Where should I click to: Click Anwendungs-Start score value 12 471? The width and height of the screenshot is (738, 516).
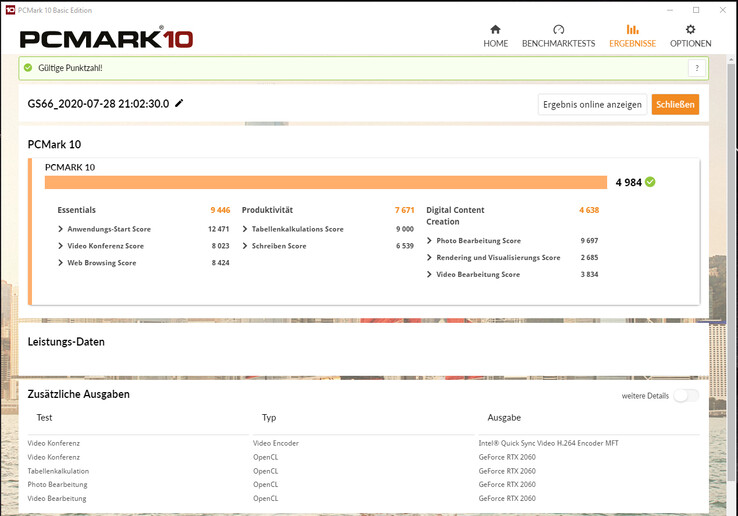click(x=218, y=229)
